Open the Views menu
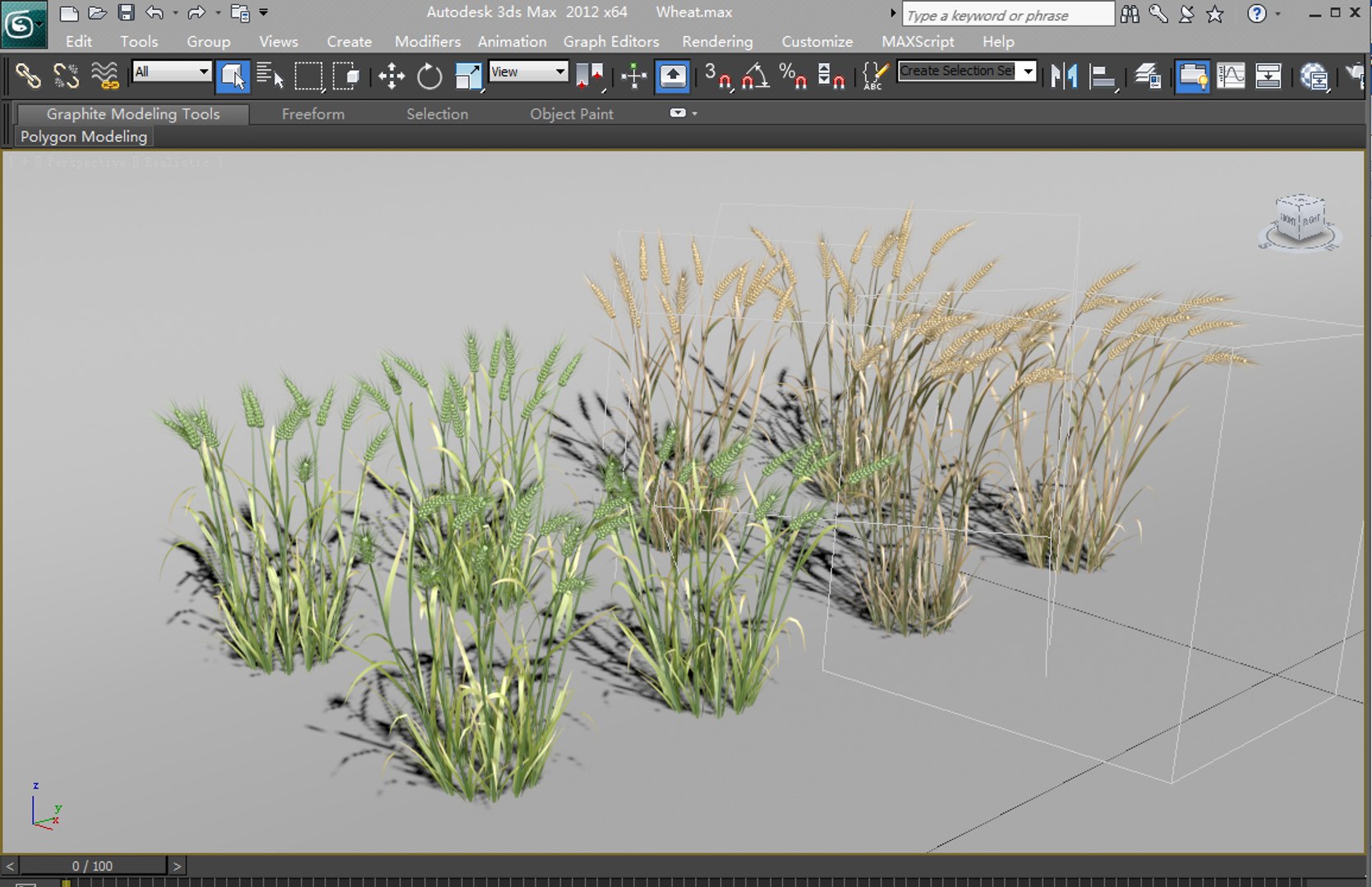 click(279, 41)
